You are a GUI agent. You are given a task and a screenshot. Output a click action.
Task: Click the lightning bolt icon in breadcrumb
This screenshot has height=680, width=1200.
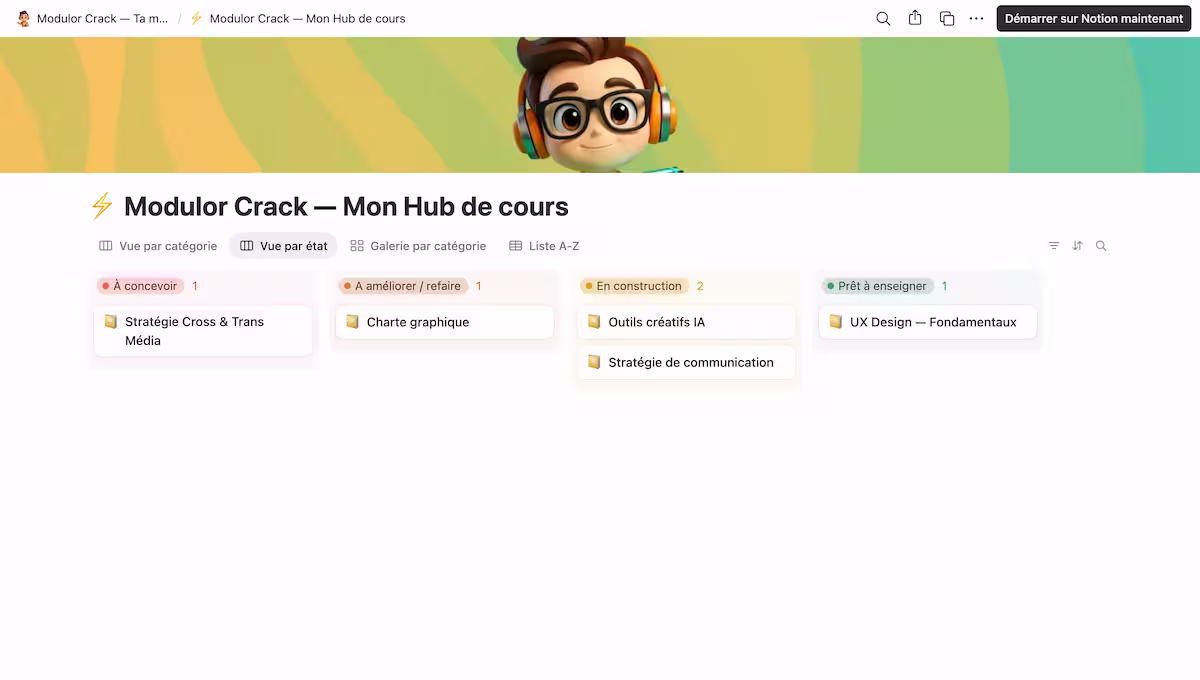point(196,18)
